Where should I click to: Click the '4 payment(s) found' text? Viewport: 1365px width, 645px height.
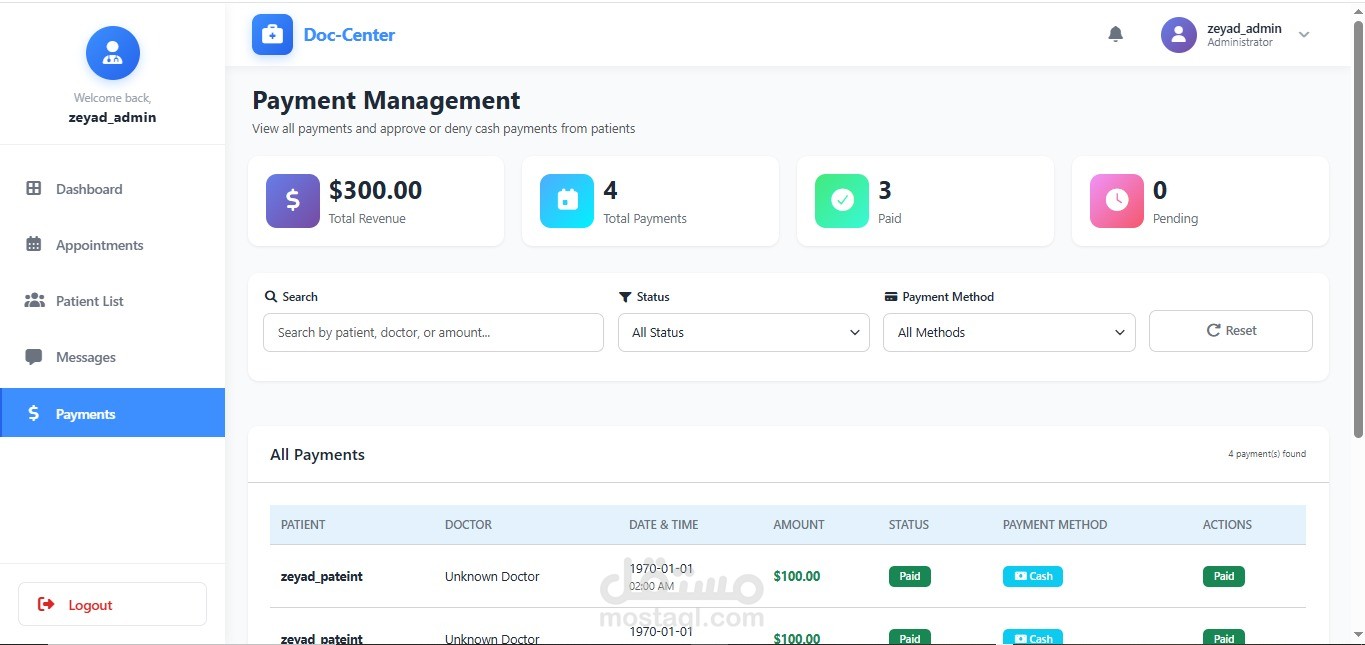click(x=1267, y=454)
